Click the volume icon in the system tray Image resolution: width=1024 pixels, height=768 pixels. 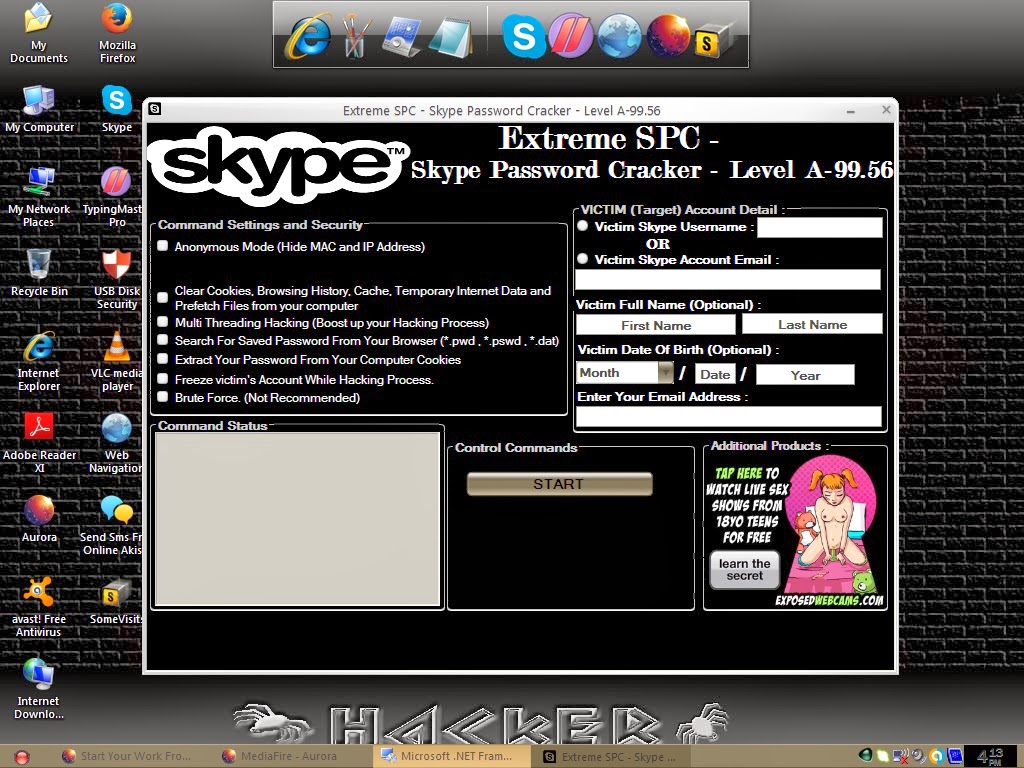918,755
